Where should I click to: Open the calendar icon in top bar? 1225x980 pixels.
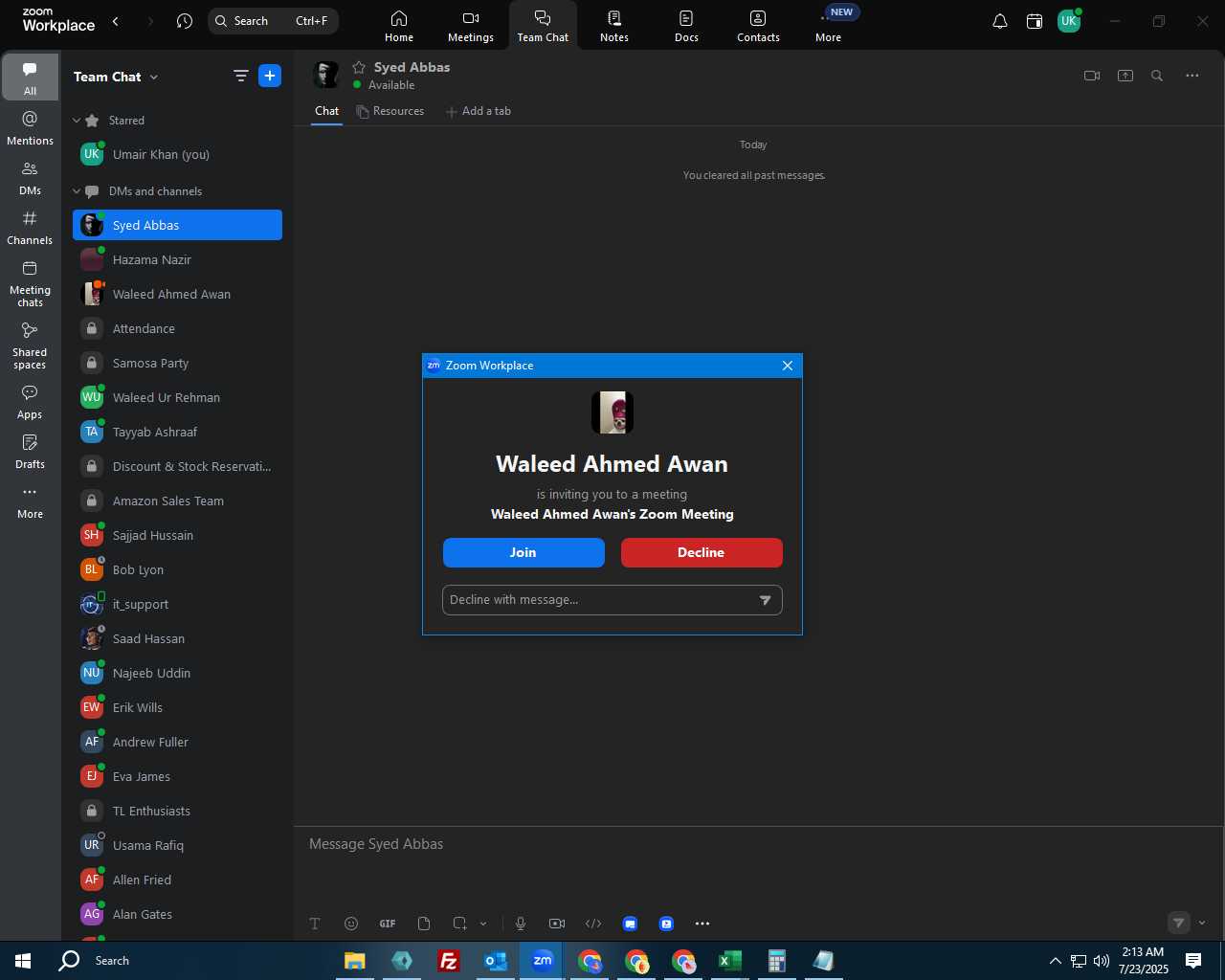pyautogui.click(x=1035, y=21)
